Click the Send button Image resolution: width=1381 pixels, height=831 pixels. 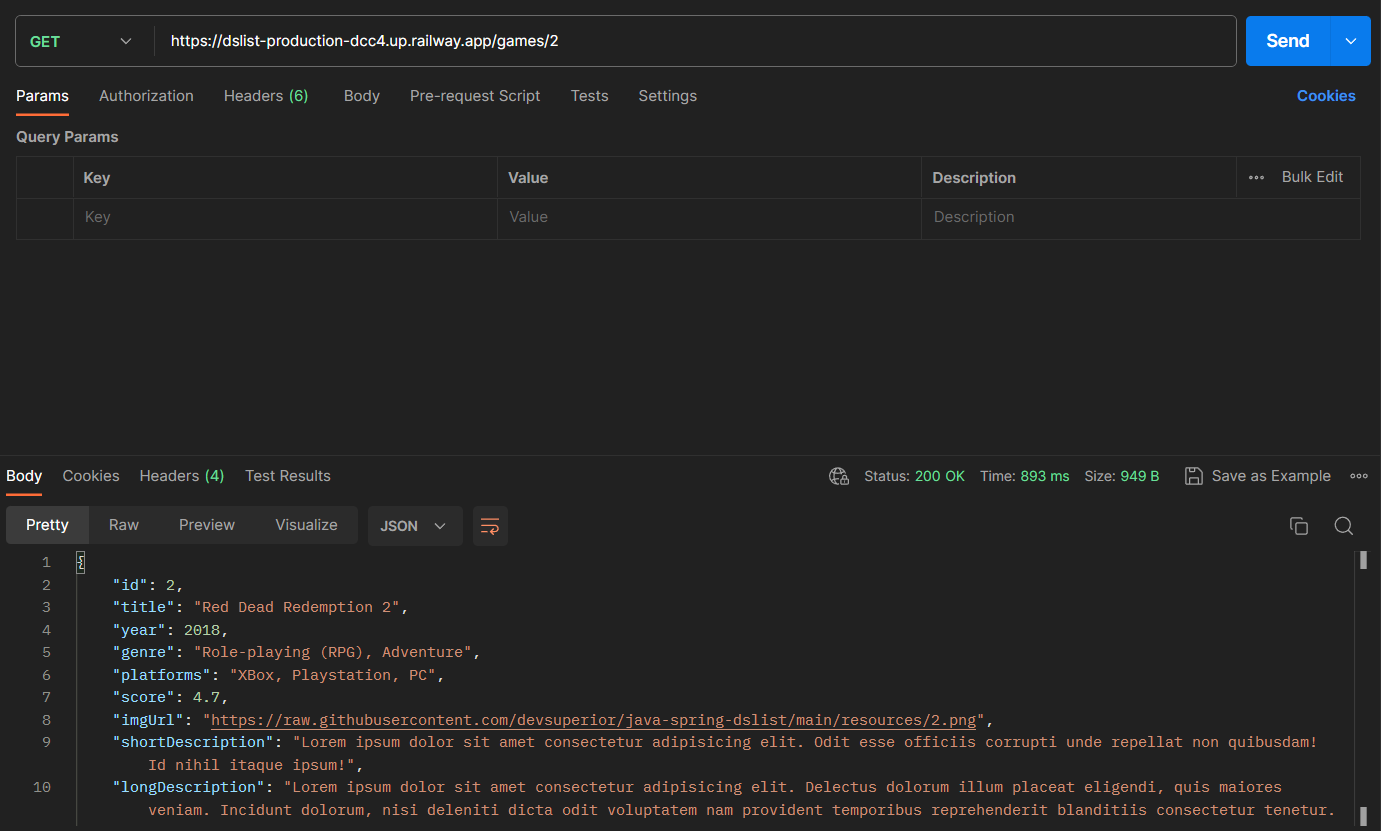1288,41
